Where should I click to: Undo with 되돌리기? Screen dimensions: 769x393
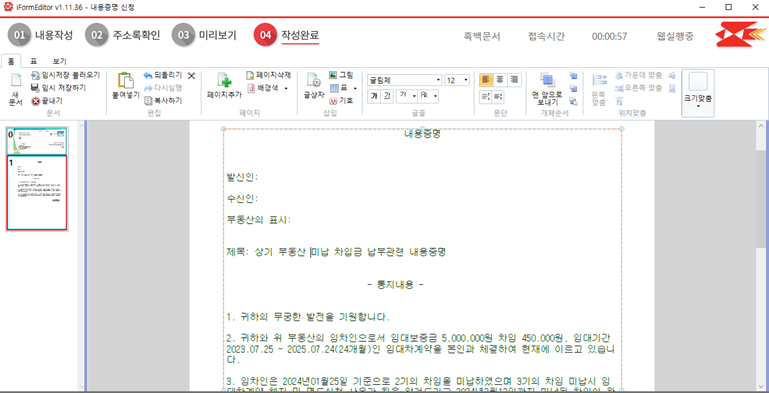coord(163,75)
